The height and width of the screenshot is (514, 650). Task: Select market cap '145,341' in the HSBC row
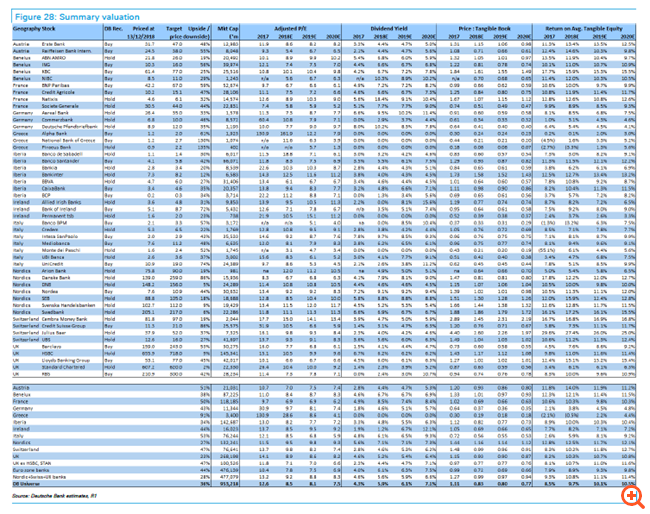pos(230,353)
